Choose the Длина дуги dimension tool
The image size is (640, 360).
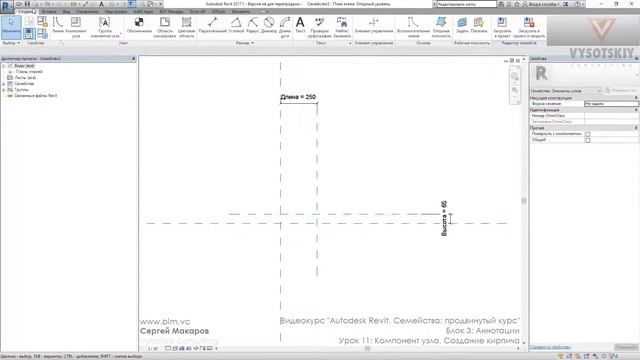click(x=285, y=27)
